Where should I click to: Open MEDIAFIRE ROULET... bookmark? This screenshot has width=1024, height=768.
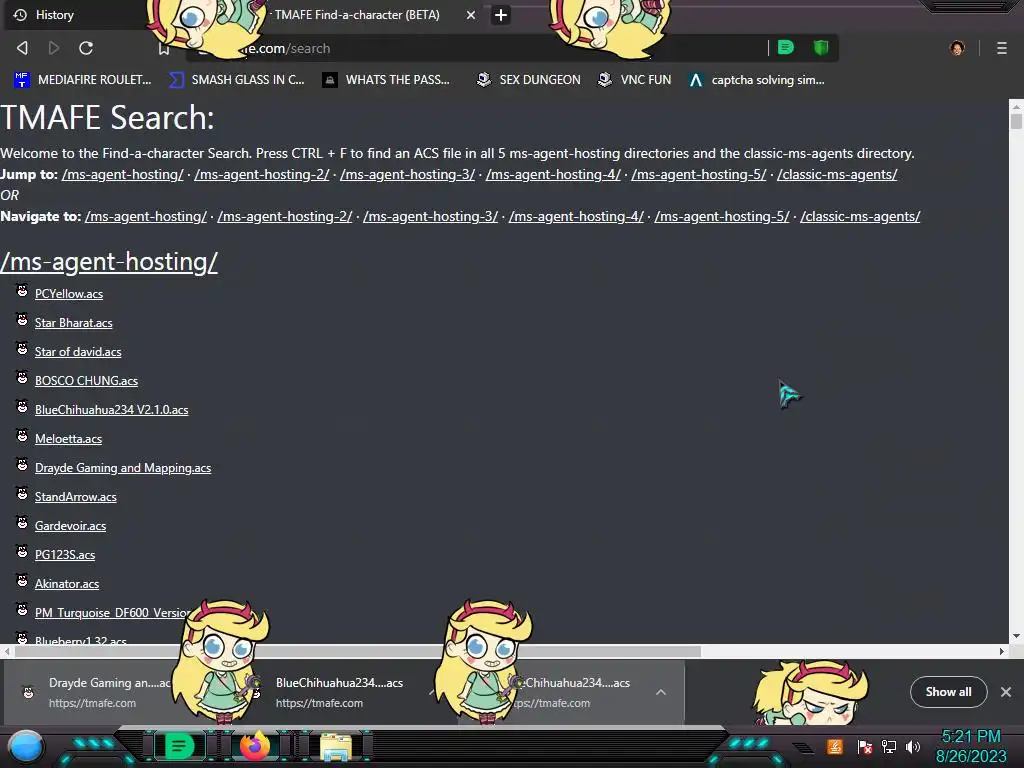coord(82,80)
